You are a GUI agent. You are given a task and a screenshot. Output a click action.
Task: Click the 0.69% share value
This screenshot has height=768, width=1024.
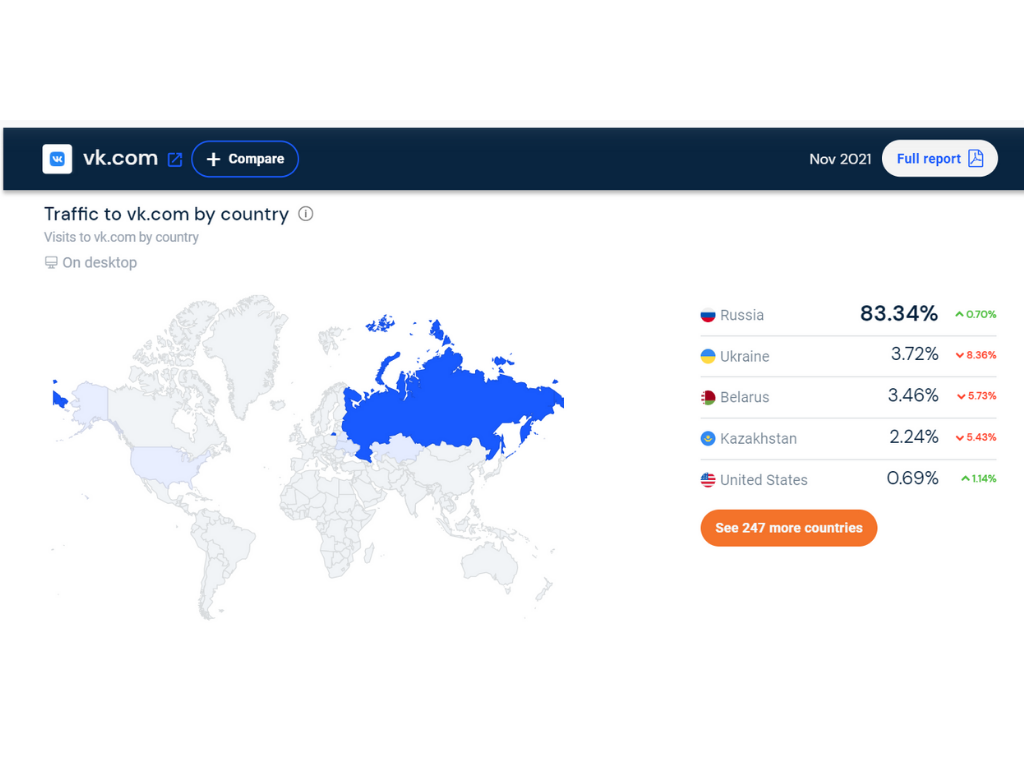coord(912,478)
